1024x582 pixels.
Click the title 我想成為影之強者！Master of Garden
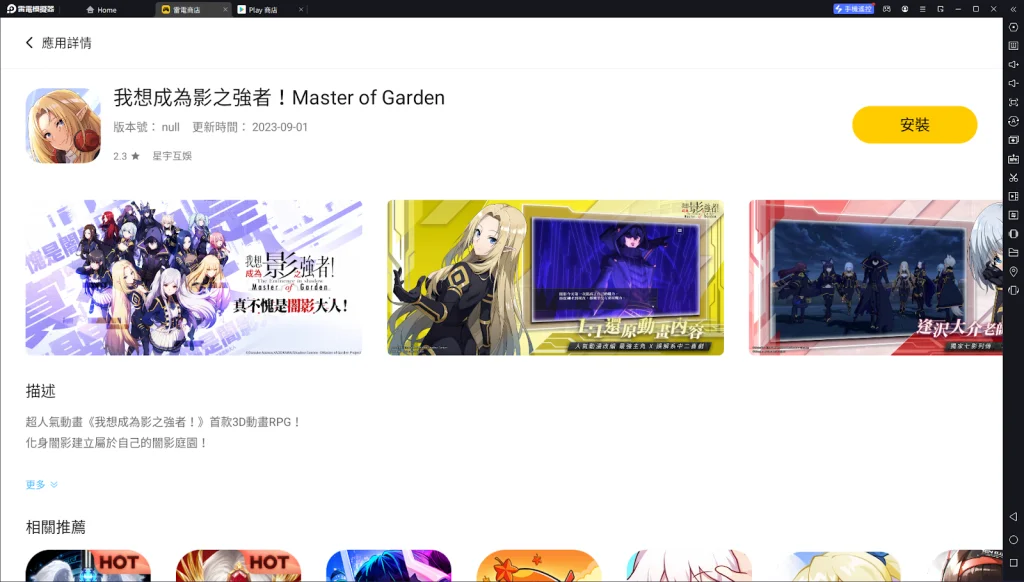pos(279,97)
